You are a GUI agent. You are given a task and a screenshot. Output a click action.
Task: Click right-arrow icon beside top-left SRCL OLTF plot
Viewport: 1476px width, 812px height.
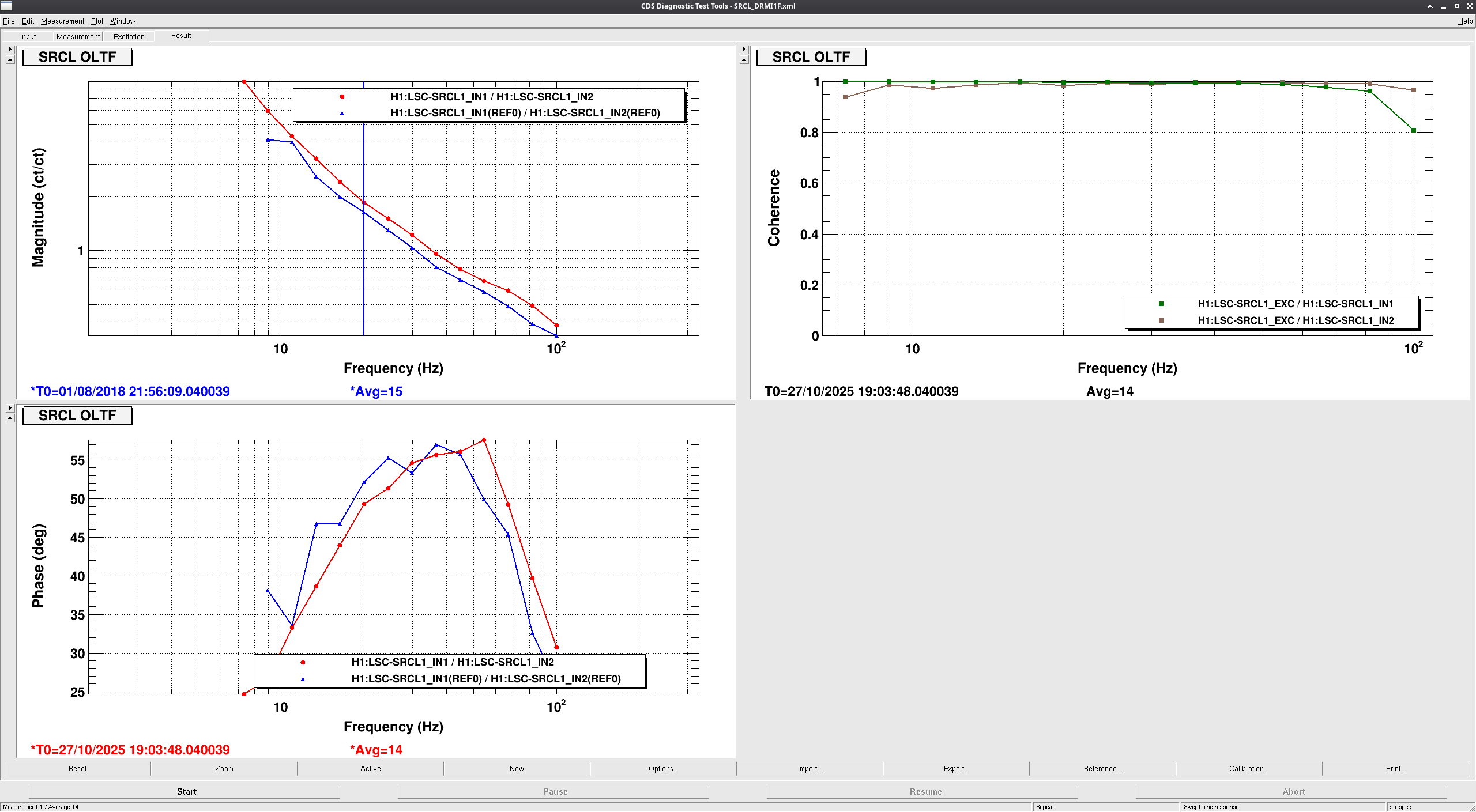click(10, 50)
